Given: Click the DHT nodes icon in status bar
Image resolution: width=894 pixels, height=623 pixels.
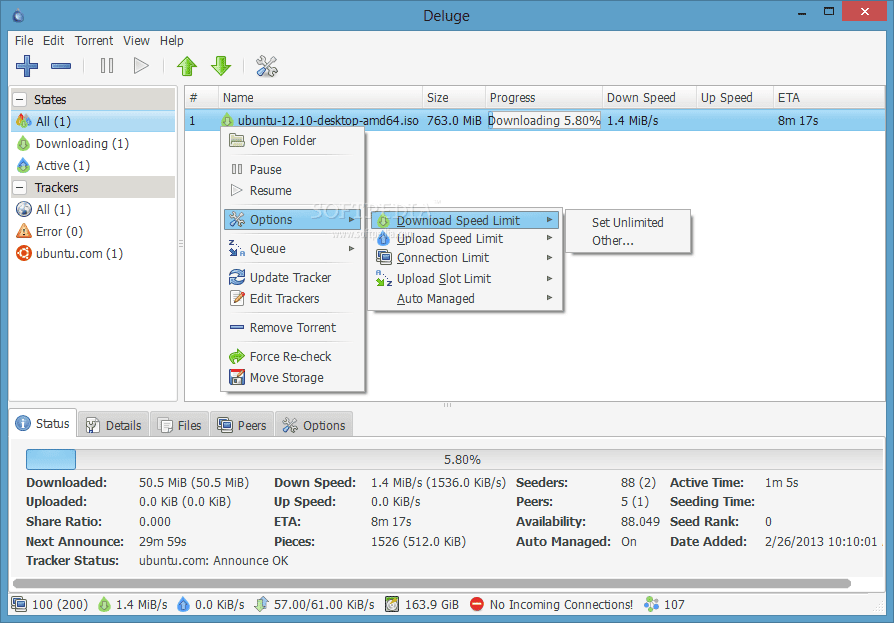Looking at the screenshot, I should (651, 604).
